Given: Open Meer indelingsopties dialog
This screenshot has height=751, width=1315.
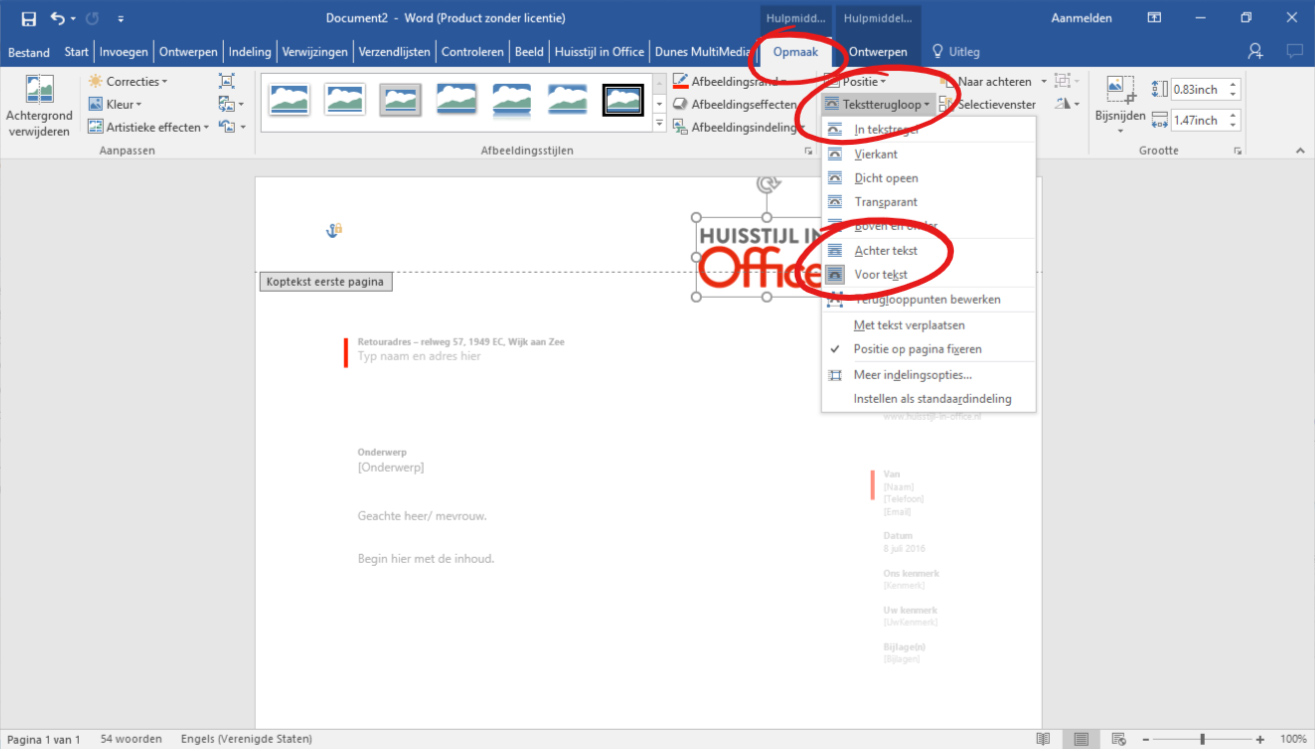Looking at the screenshot, I should (928, 375).
